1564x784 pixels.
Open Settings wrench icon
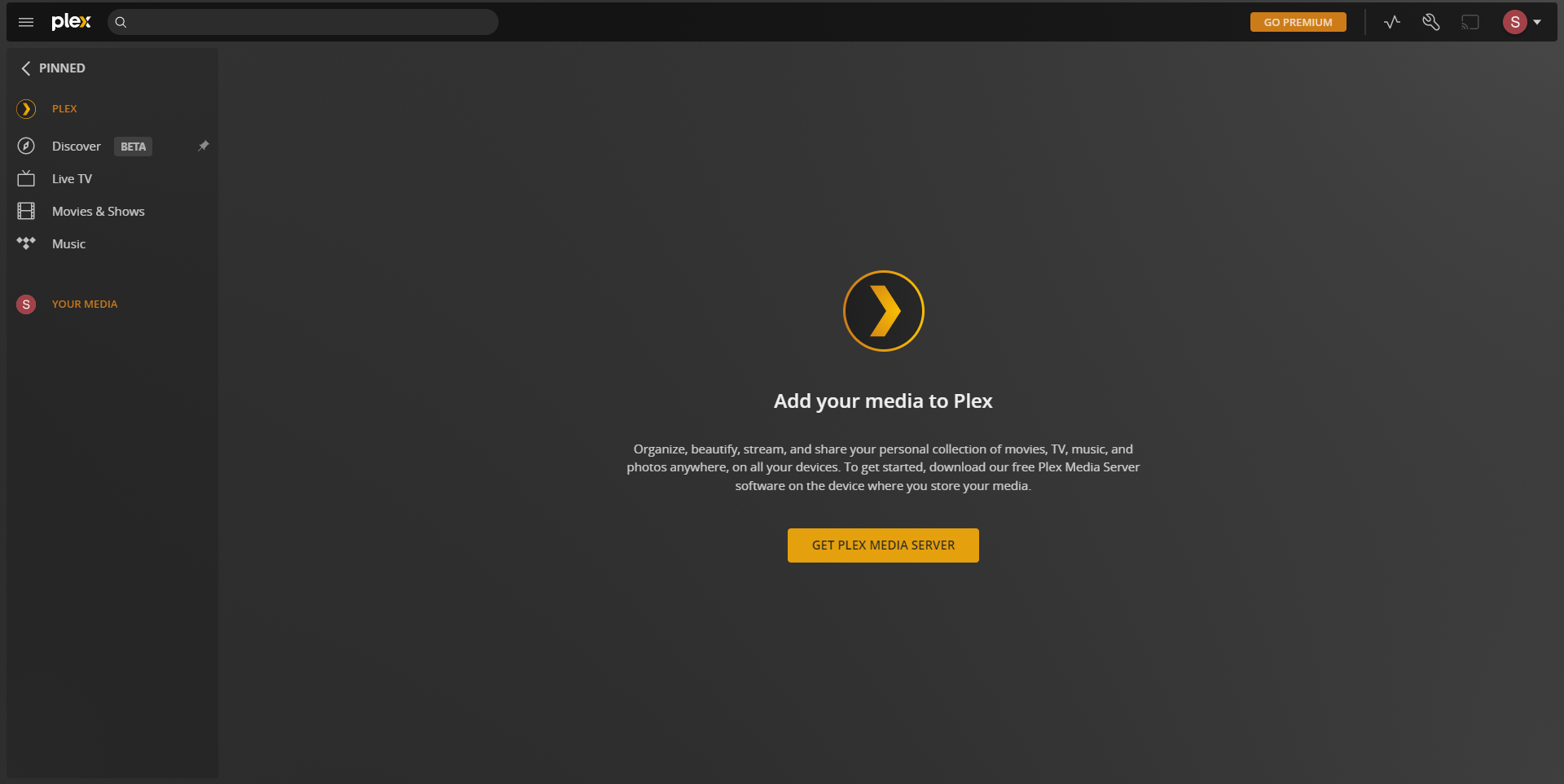(1431, 22)
